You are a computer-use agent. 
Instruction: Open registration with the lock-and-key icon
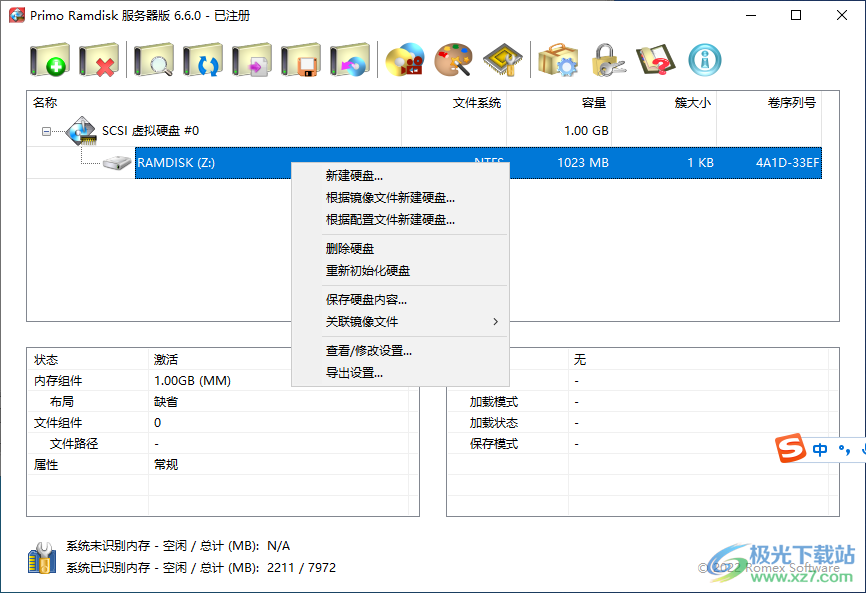point(607,58)
